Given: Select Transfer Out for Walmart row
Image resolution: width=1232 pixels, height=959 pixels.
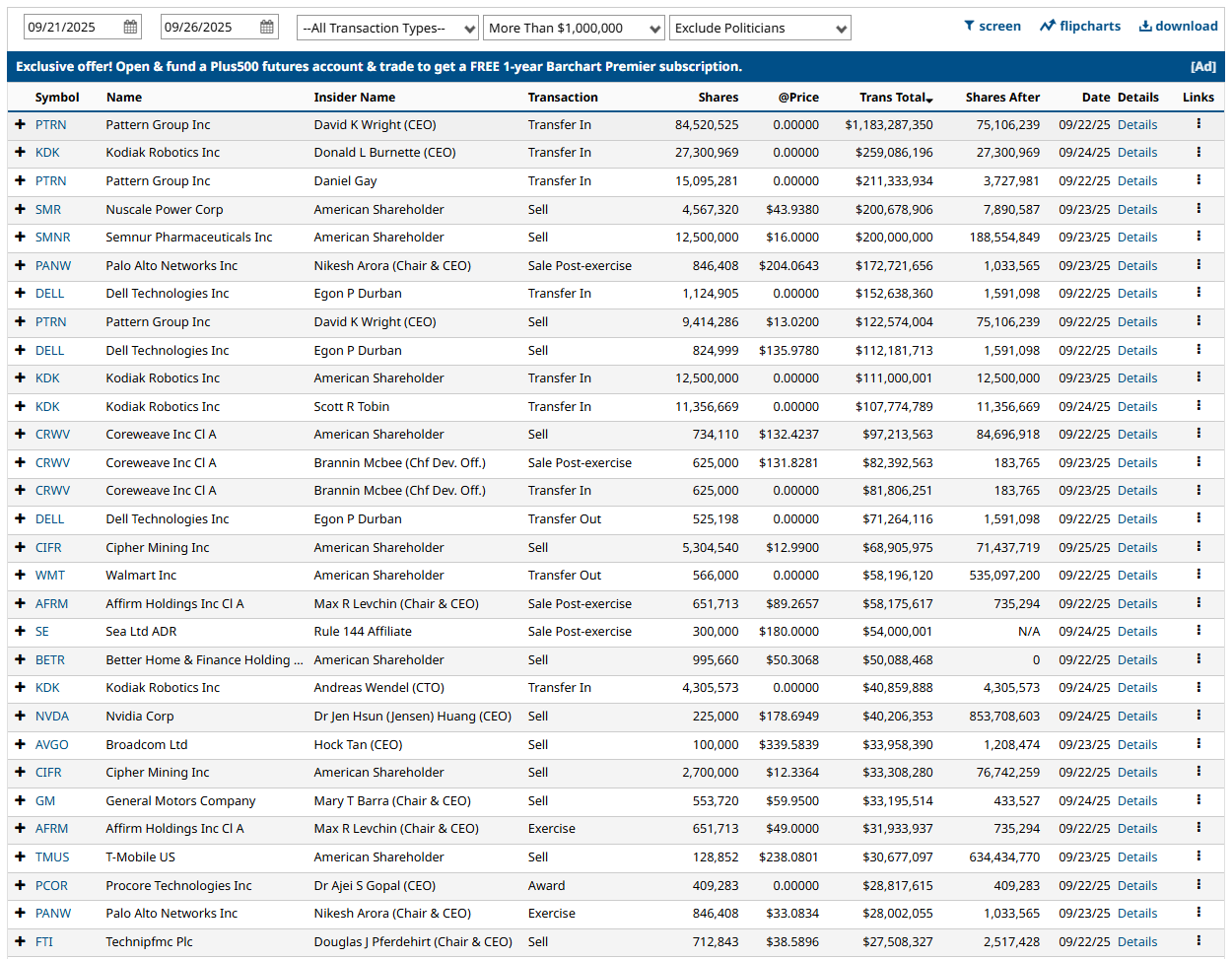Looking at the screenshot, I should point(564,575).
